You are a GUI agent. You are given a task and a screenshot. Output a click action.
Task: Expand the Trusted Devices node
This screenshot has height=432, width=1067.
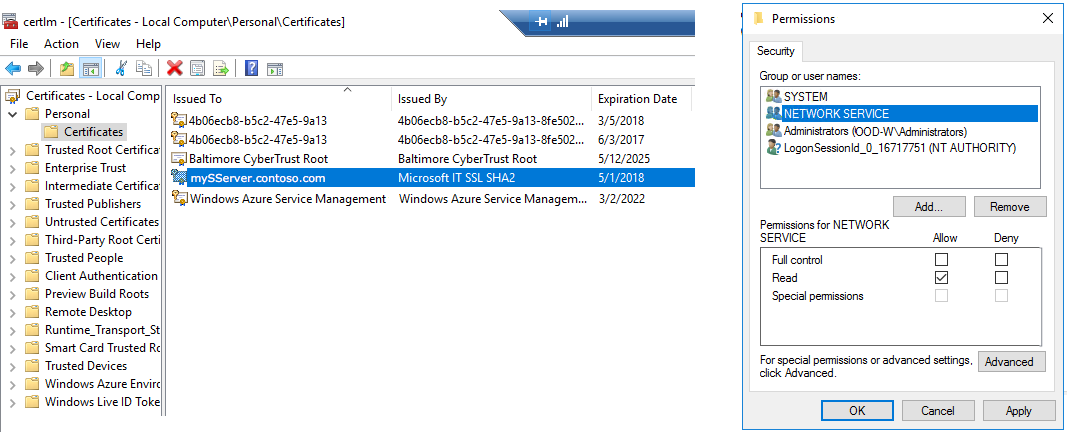[x=12, y=366]
